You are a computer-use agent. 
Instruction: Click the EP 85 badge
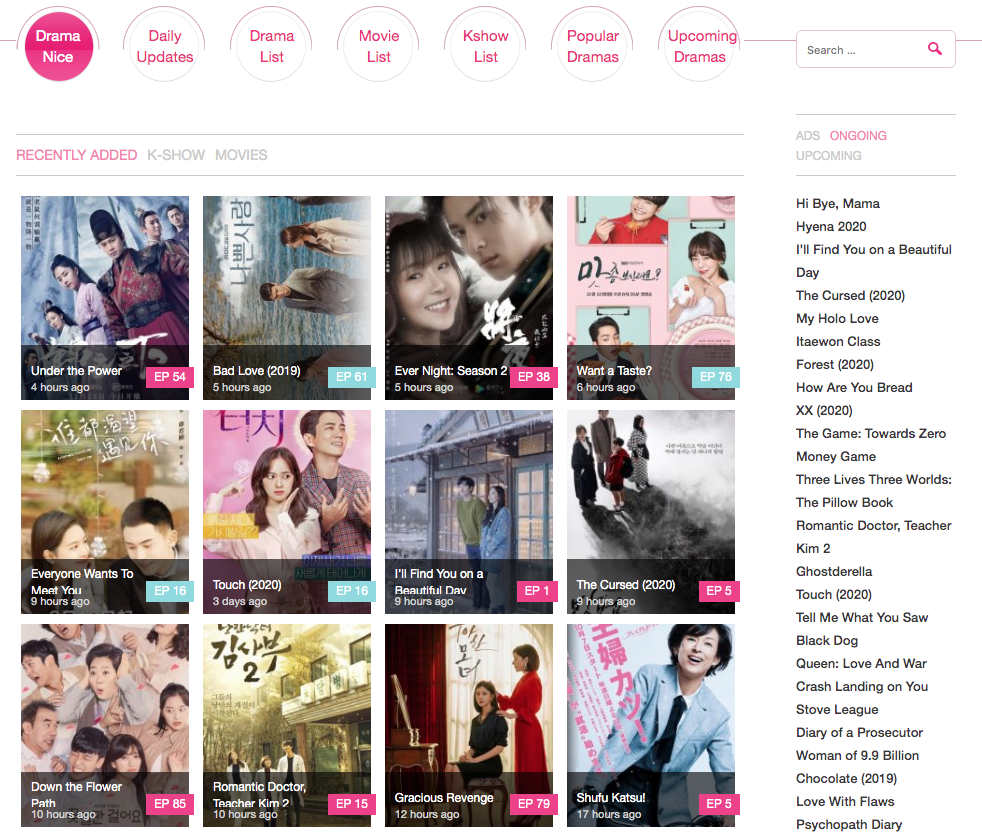170,804
